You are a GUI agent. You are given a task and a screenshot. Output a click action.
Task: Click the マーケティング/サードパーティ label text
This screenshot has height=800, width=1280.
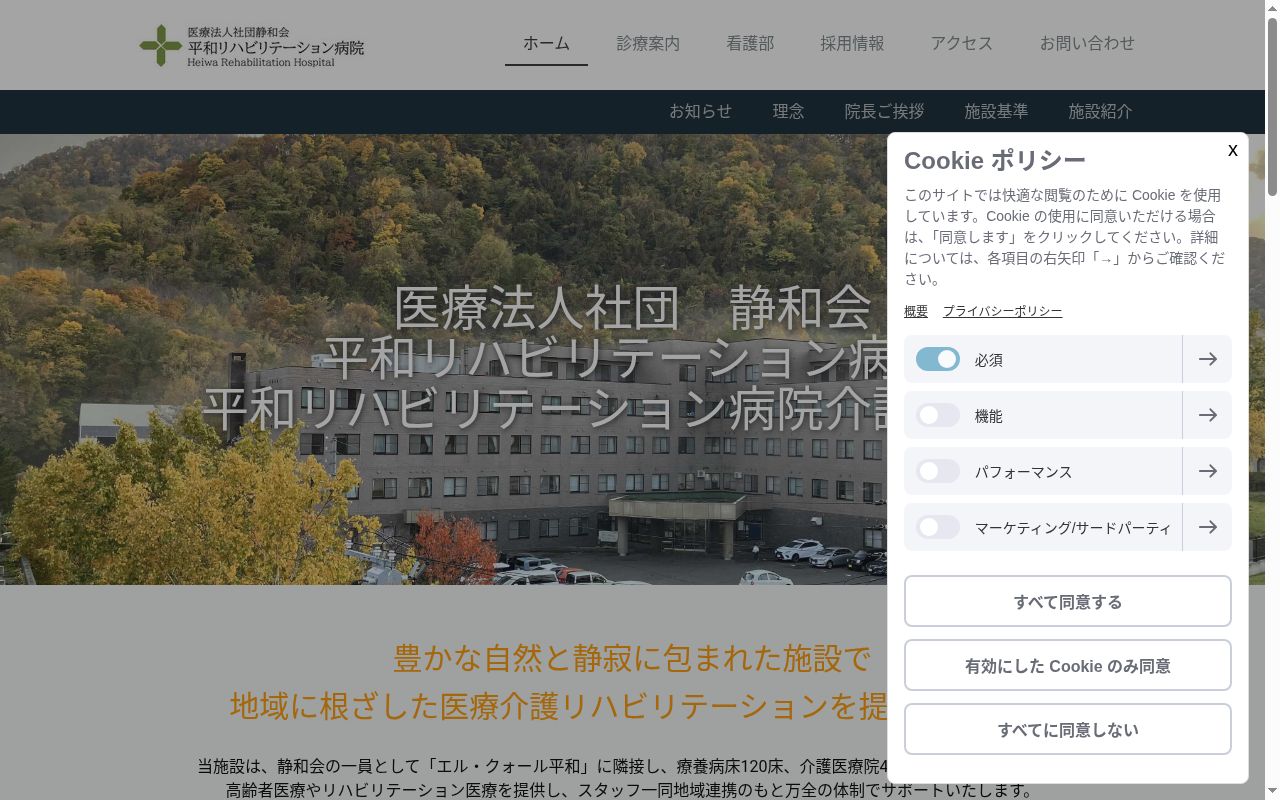click(1073, 528)
